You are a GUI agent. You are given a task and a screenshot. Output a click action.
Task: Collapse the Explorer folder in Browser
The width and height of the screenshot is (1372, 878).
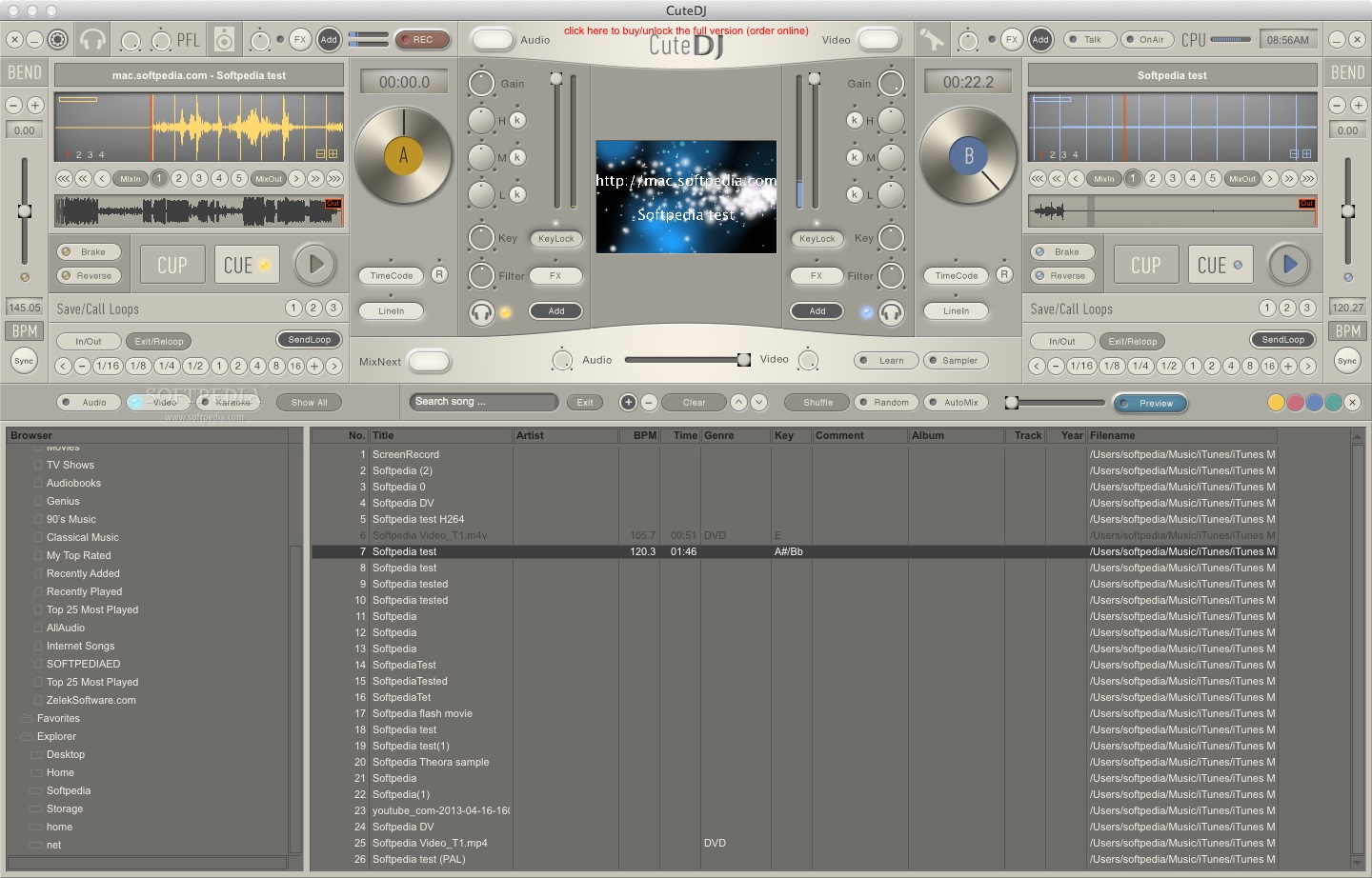(x=27, y=737)
